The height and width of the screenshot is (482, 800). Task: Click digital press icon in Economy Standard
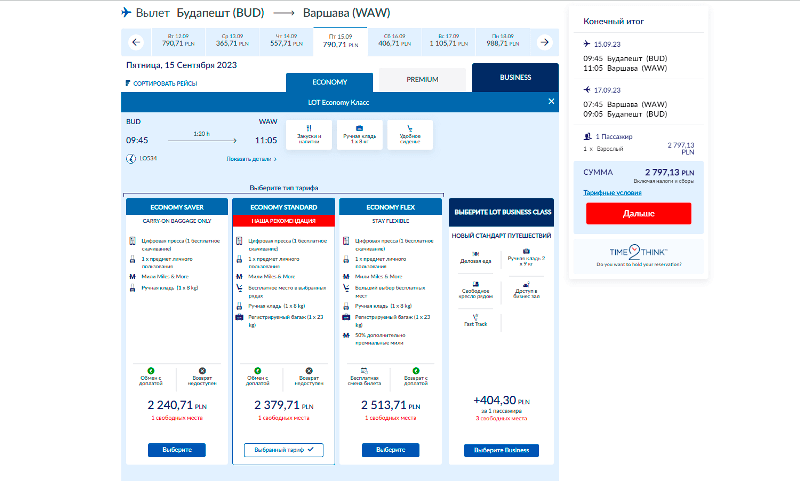click(239, 241)
